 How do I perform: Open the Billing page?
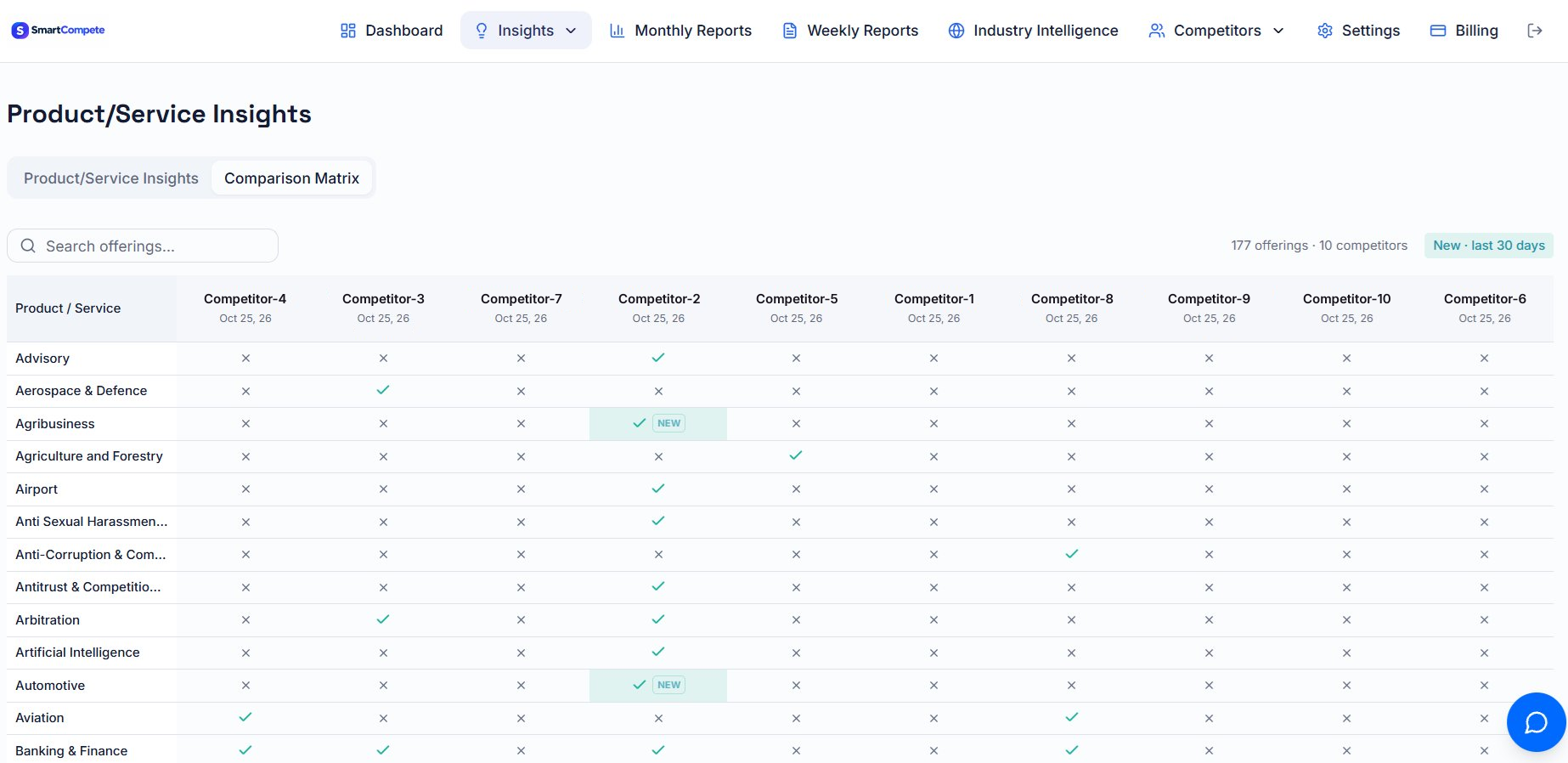[1464, 31]
